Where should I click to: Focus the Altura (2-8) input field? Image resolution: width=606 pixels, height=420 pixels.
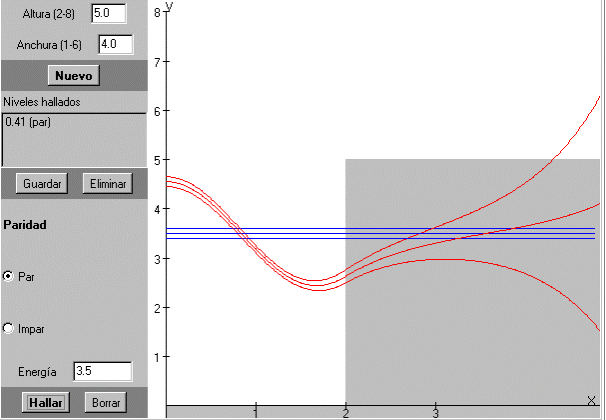109,14
